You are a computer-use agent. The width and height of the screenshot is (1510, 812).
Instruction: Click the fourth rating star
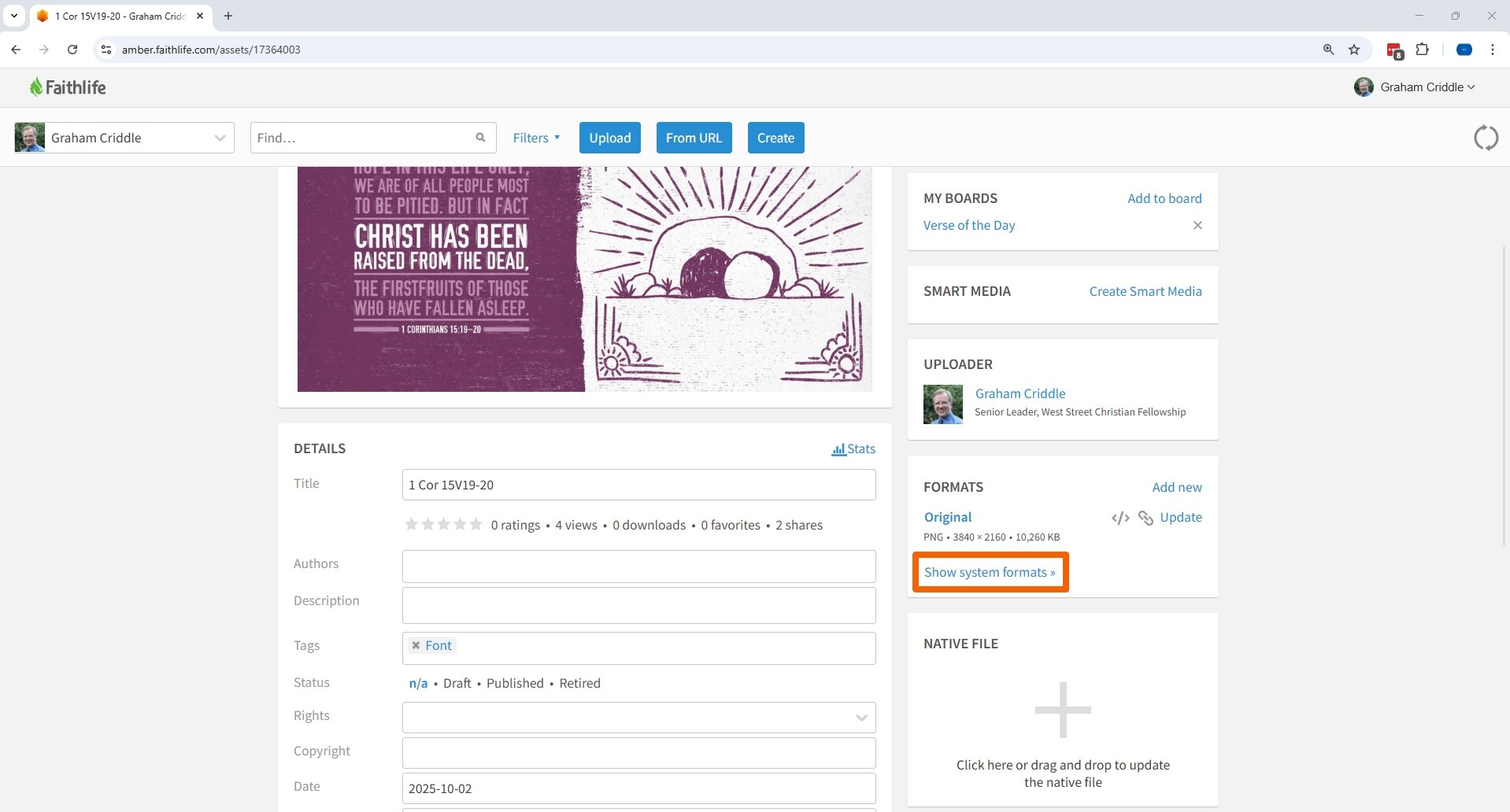point(460,525)
